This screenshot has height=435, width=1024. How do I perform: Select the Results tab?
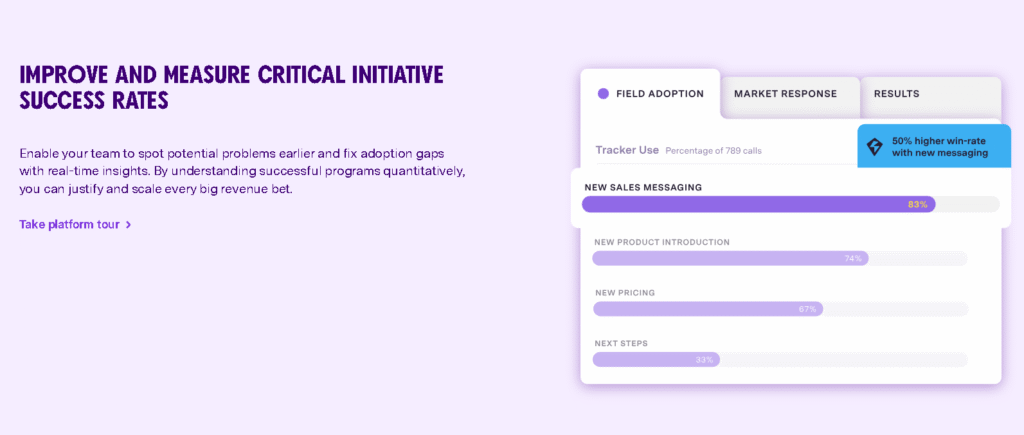click(x=896, y=94)
